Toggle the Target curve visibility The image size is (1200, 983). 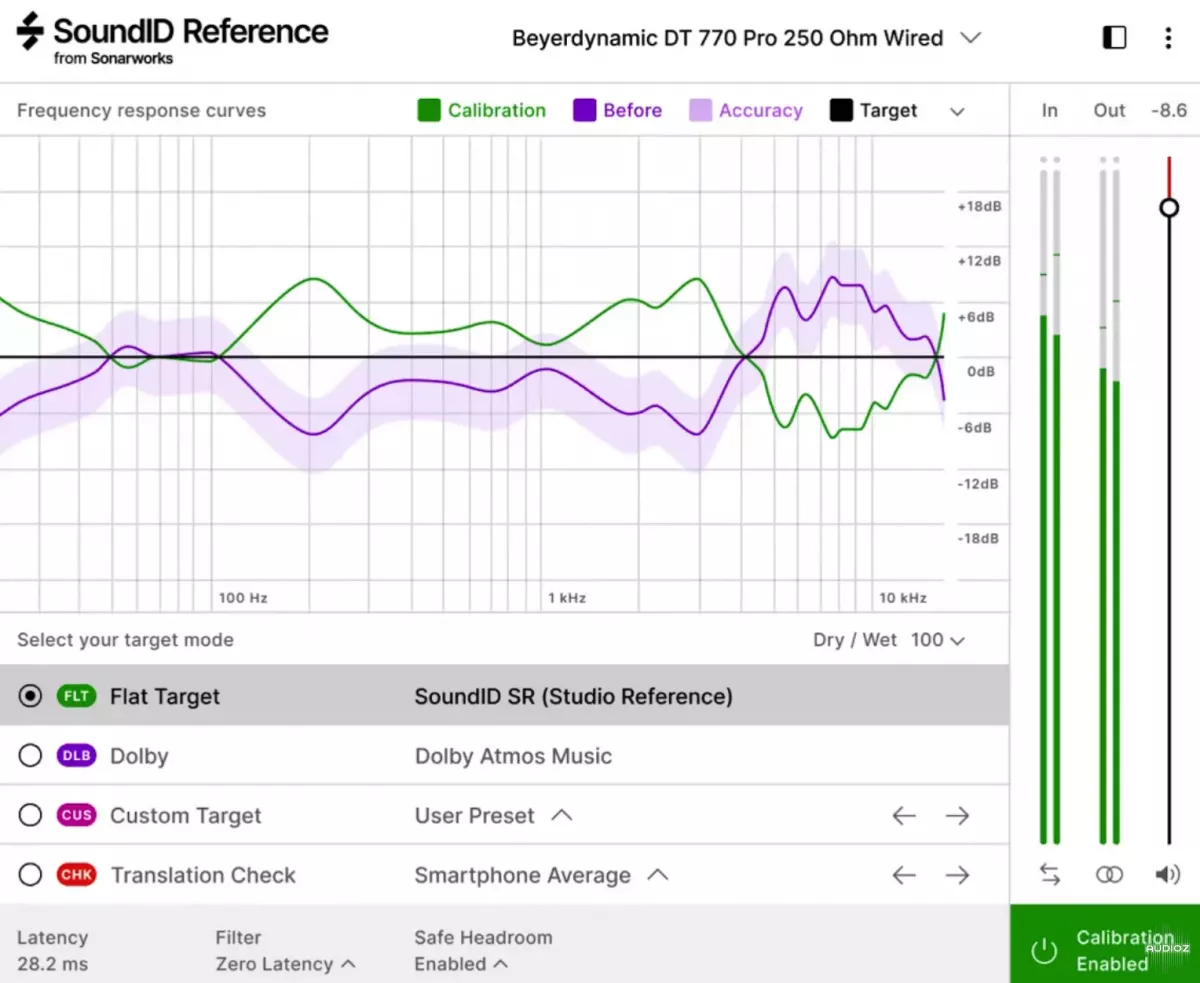coord(873,110)
